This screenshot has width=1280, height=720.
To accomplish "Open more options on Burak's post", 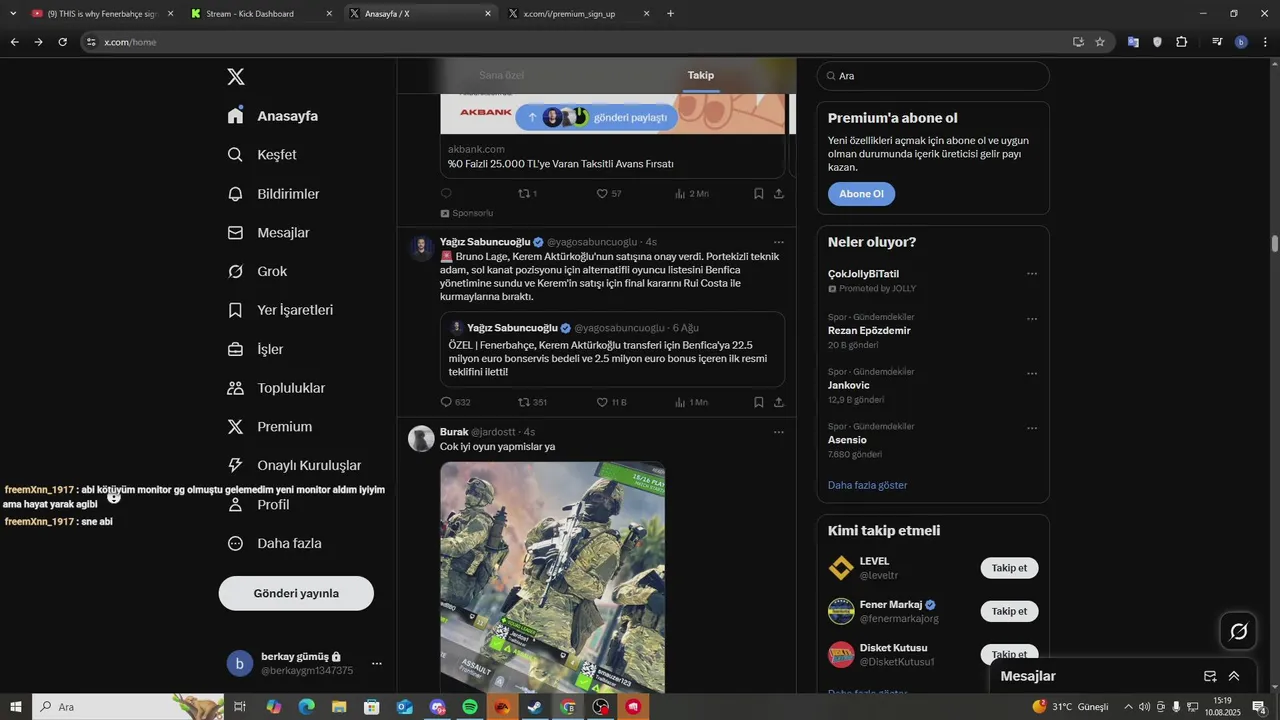I will click(x=779, y=432).
